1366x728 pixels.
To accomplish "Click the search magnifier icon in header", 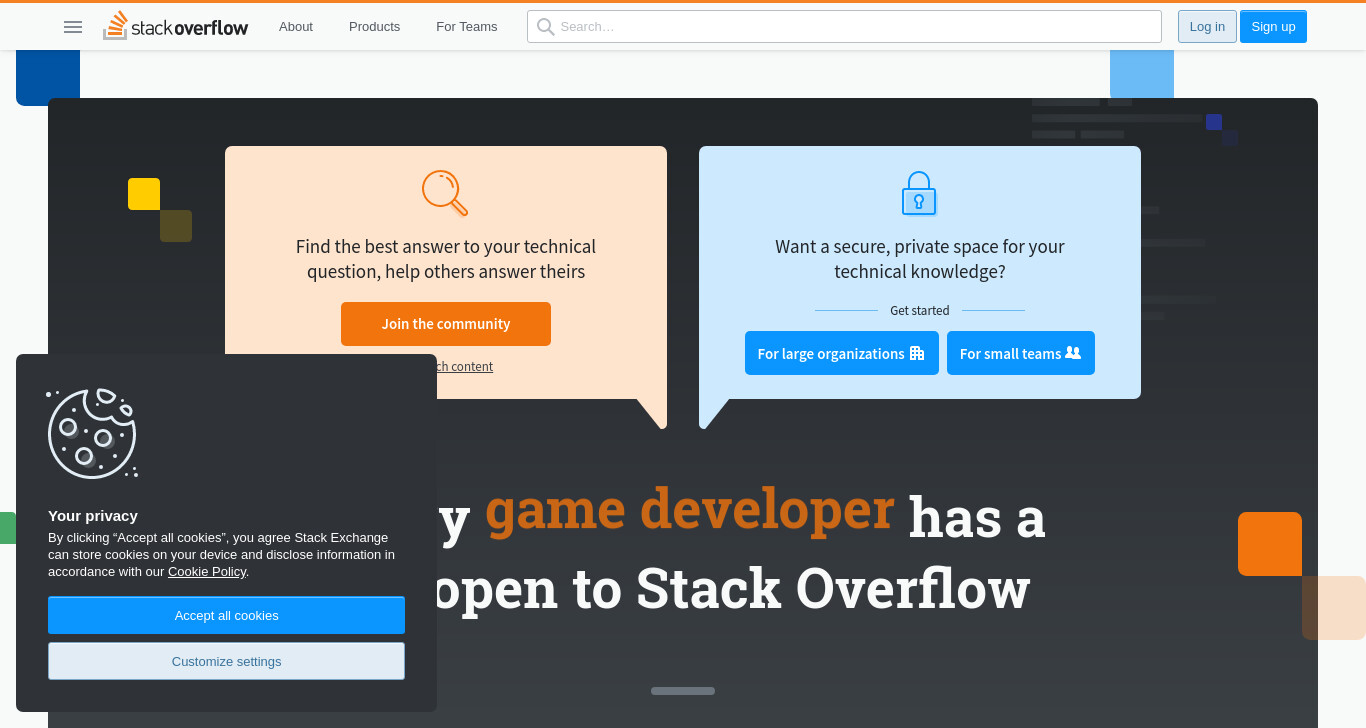I will coord(545,27).
